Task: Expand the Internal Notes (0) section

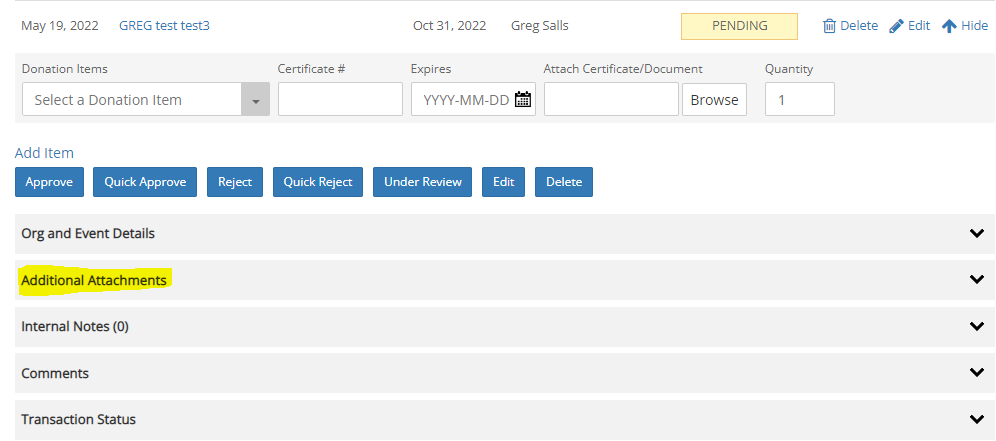Action: click(x=505, y=327)
